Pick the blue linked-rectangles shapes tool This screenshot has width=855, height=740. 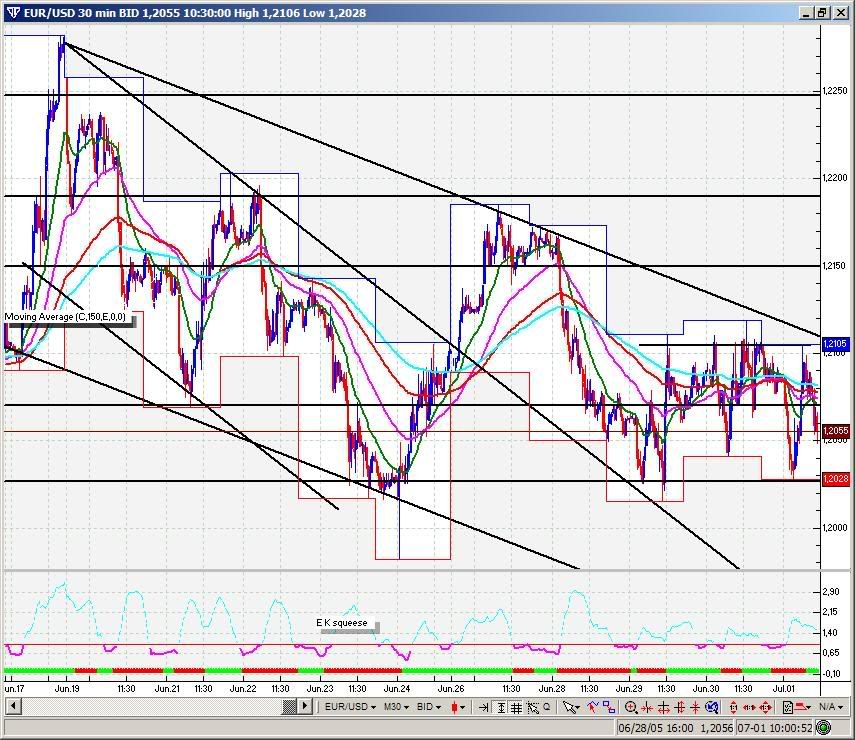click(x=609, y=707)
